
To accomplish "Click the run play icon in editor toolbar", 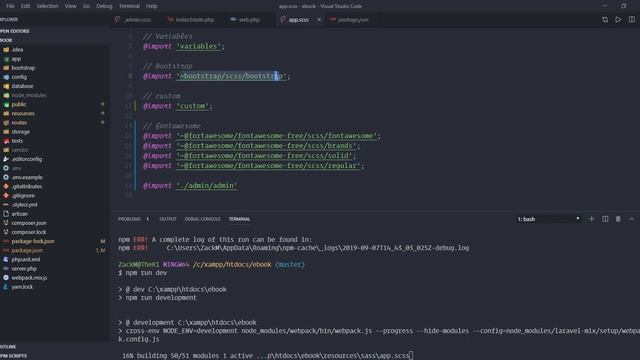I will pyautogui.click(x=618, y=20).
